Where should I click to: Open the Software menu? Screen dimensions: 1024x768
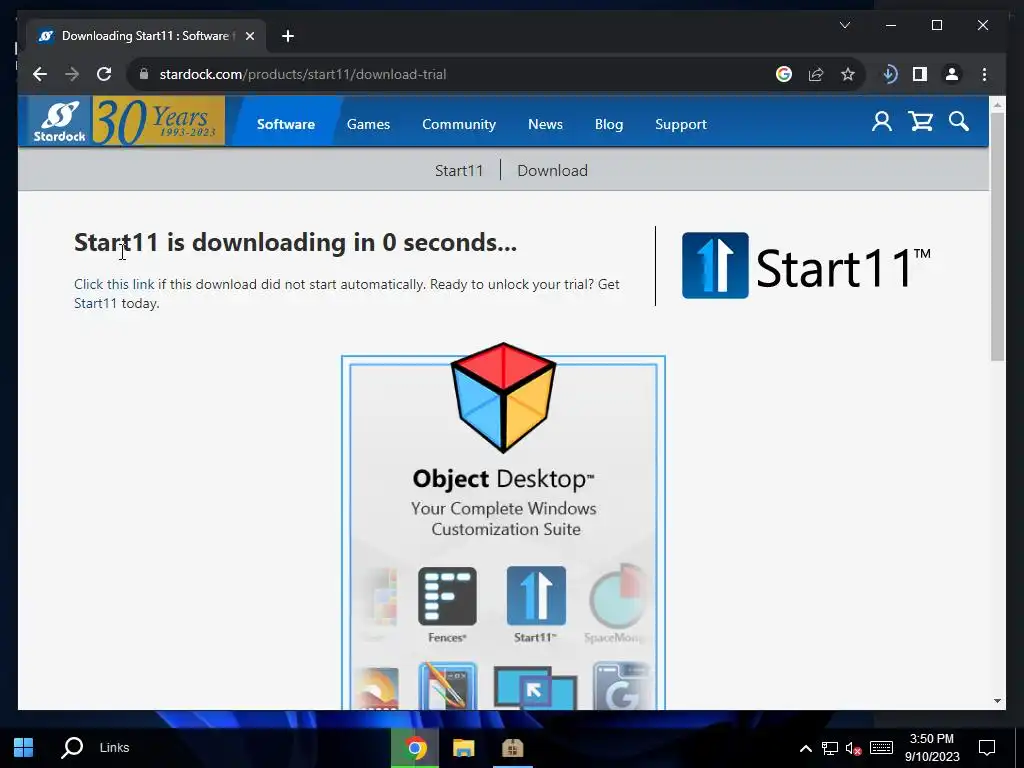click(x=285, y=124)
